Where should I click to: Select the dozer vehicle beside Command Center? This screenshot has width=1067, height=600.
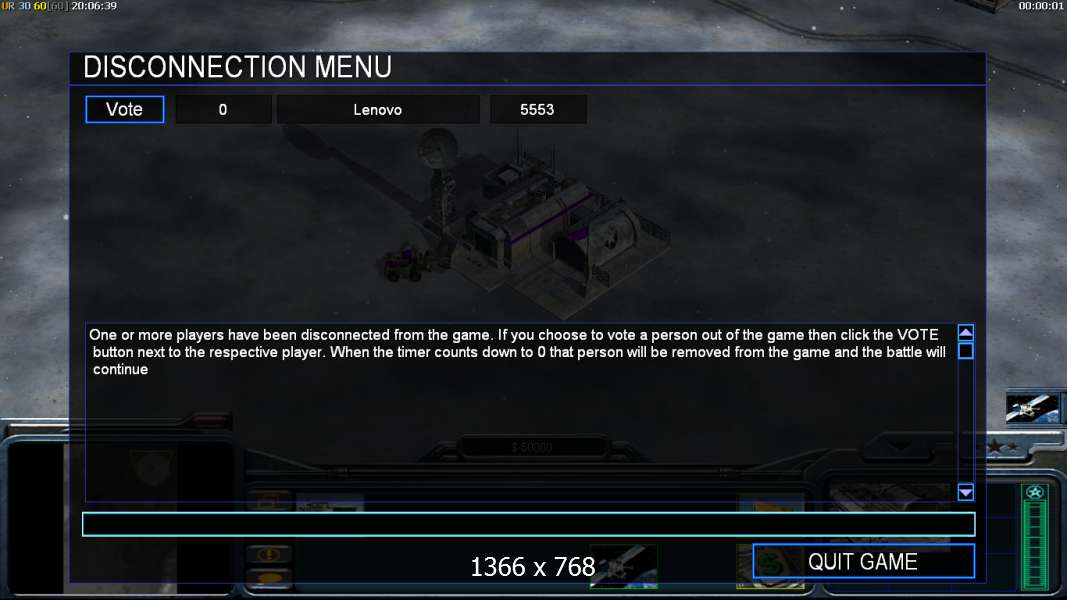406,264
